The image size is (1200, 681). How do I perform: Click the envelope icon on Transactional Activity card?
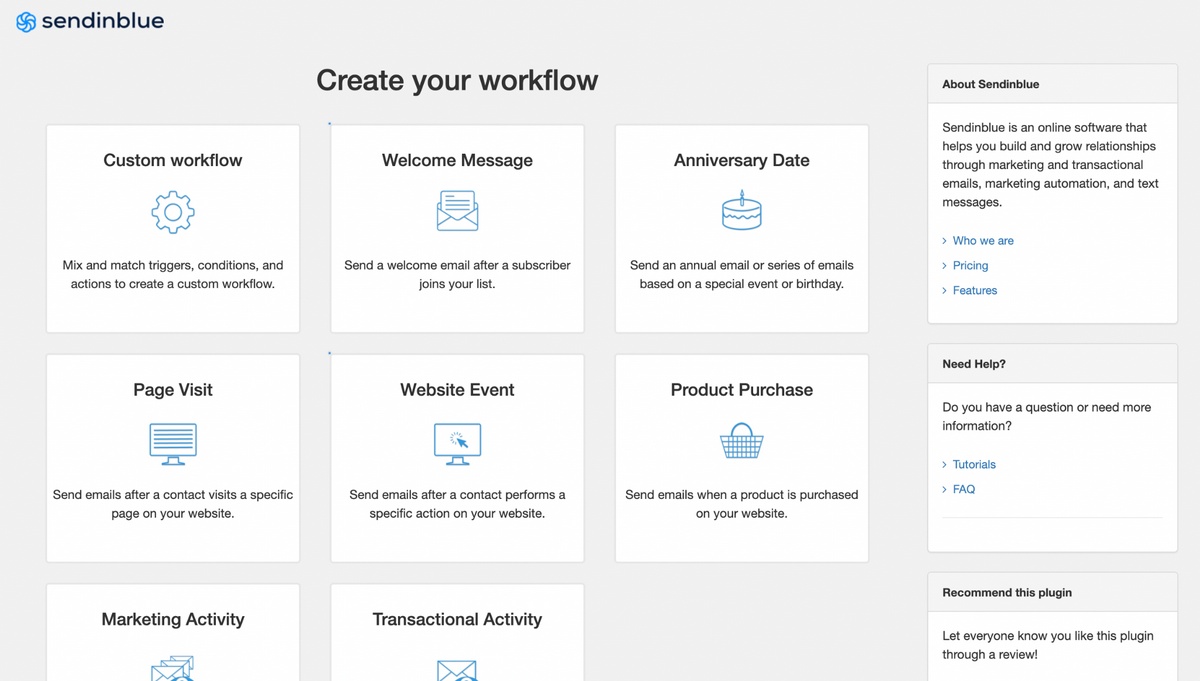(457, 670)
